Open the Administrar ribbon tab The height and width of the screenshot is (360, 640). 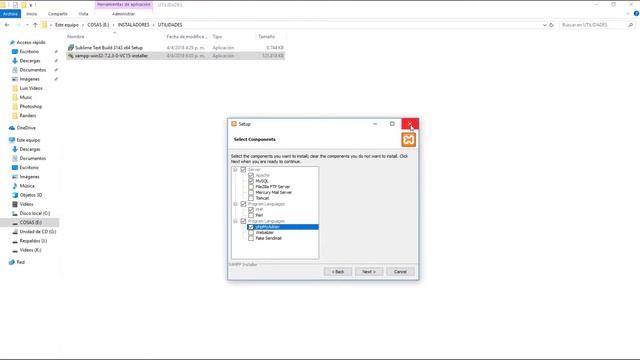click(x=123, y=14)
